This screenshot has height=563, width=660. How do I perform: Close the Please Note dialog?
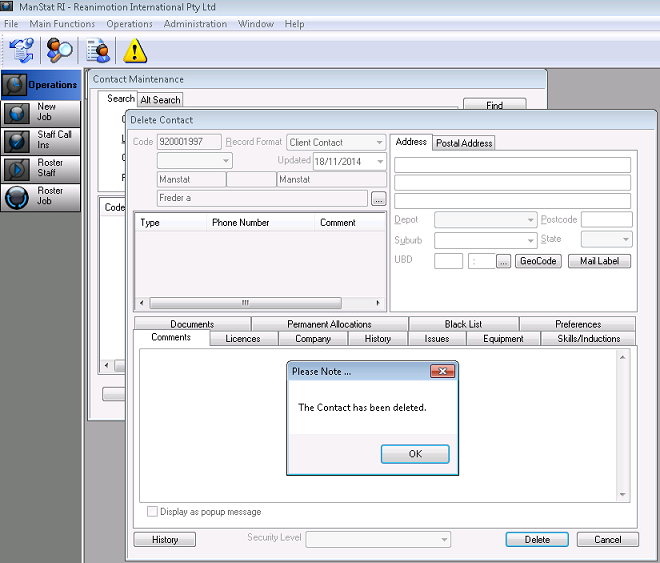coord(442,372)
